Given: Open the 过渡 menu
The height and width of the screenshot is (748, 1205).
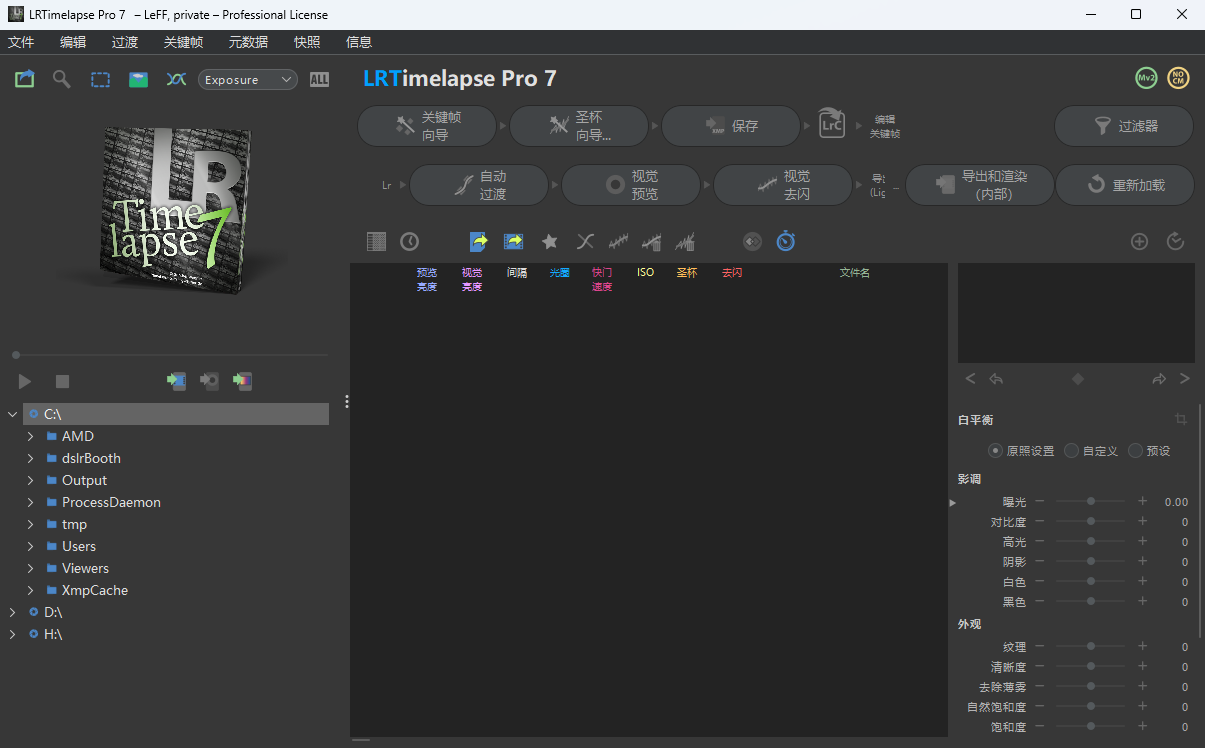Looking at the screenshot, I should [125, 42].
